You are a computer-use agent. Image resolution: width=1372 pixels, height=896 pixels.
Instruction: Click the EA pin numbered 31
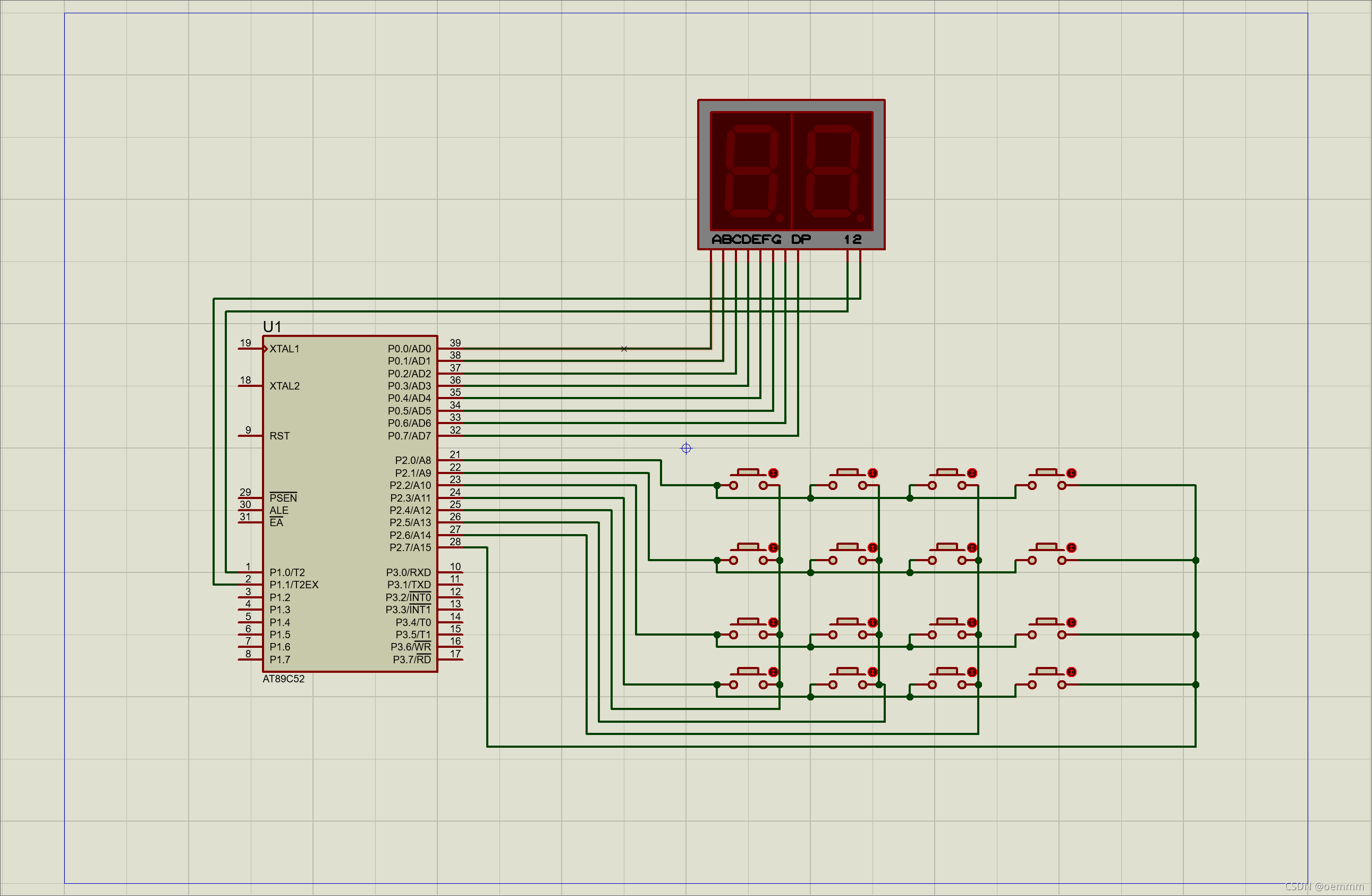coord(249,523)
